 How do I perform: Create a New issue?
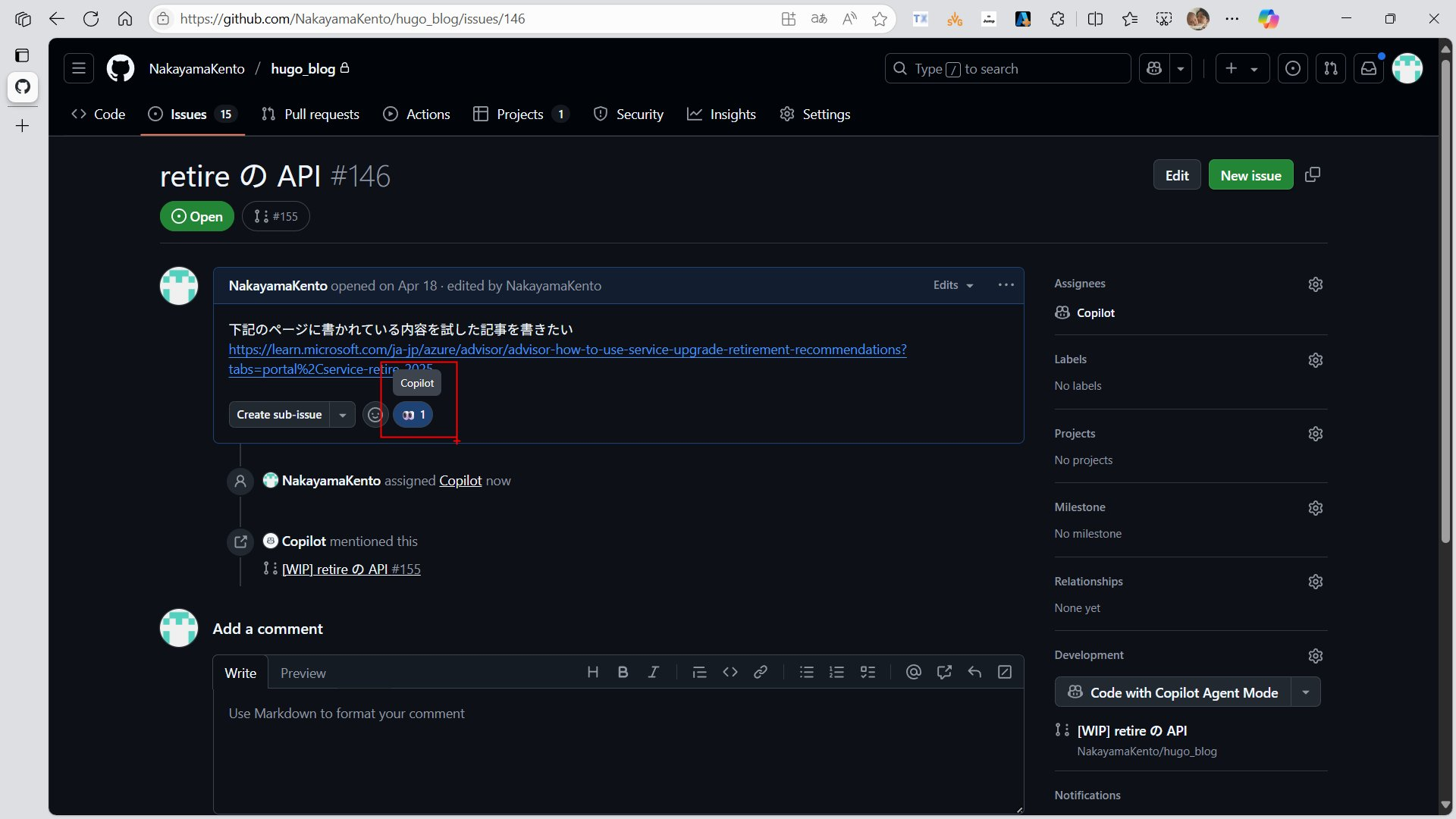1250,174
